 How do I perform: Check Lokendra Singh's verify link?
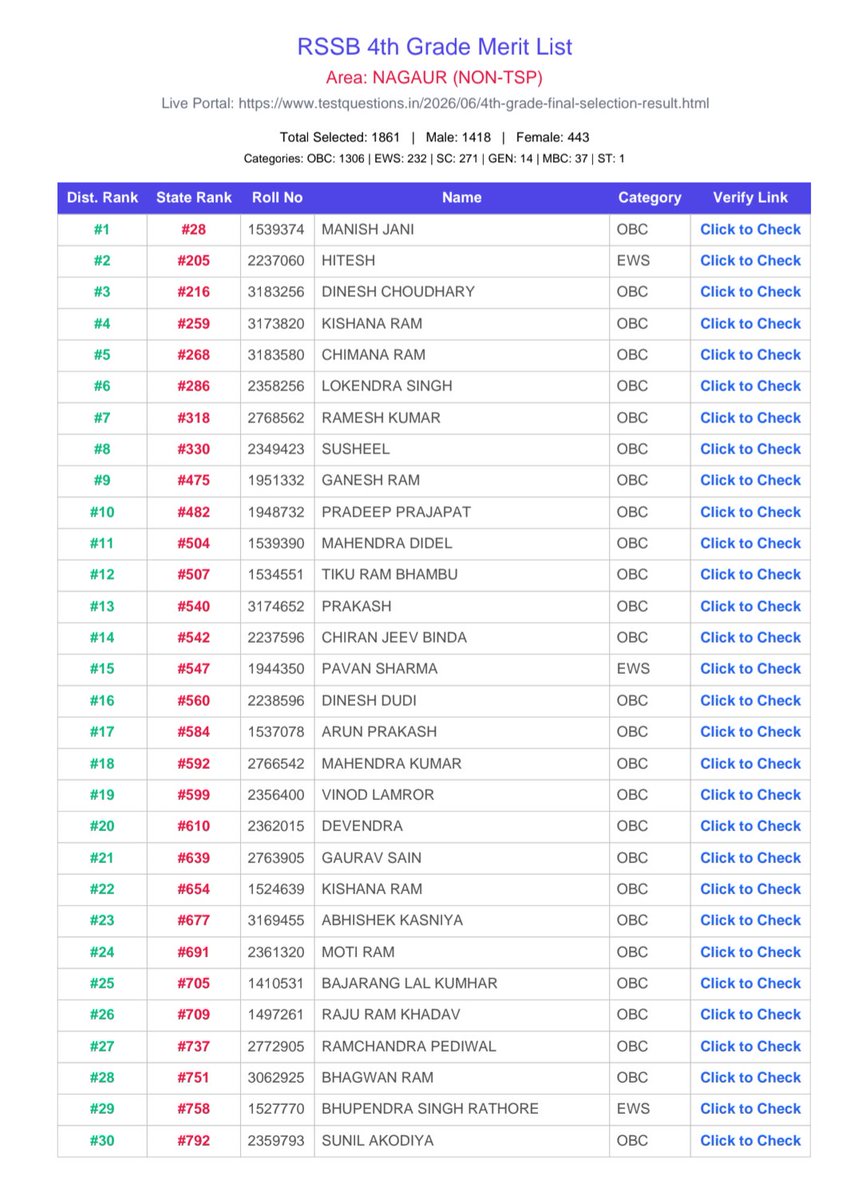pyautogui.click(x=750, y=386)
